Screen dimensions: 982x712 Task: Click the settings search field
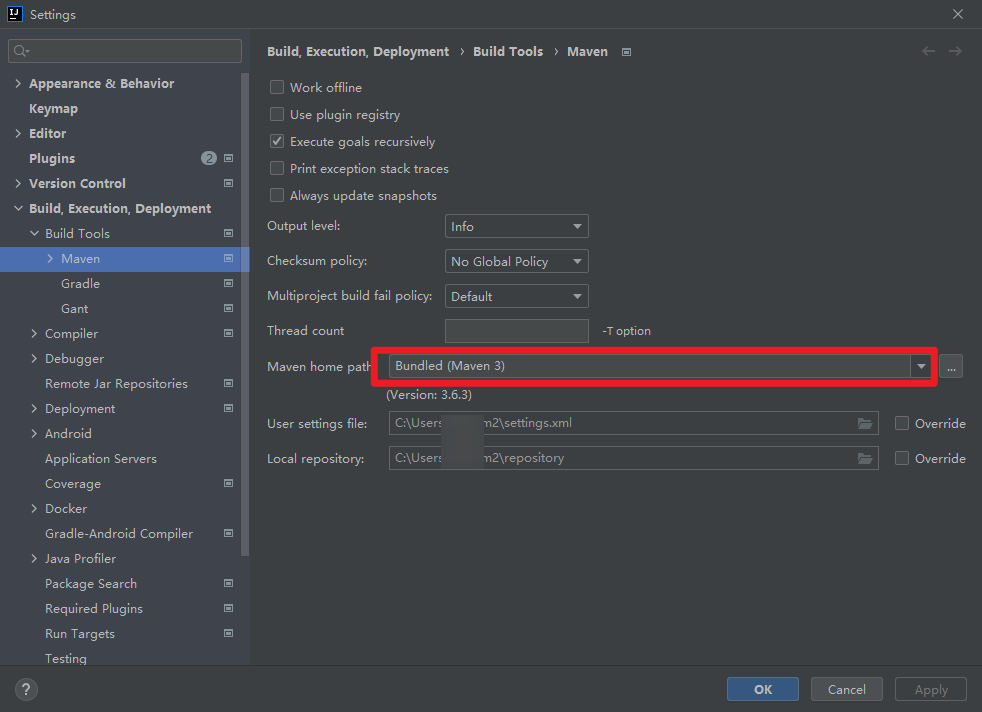point(125,51)
